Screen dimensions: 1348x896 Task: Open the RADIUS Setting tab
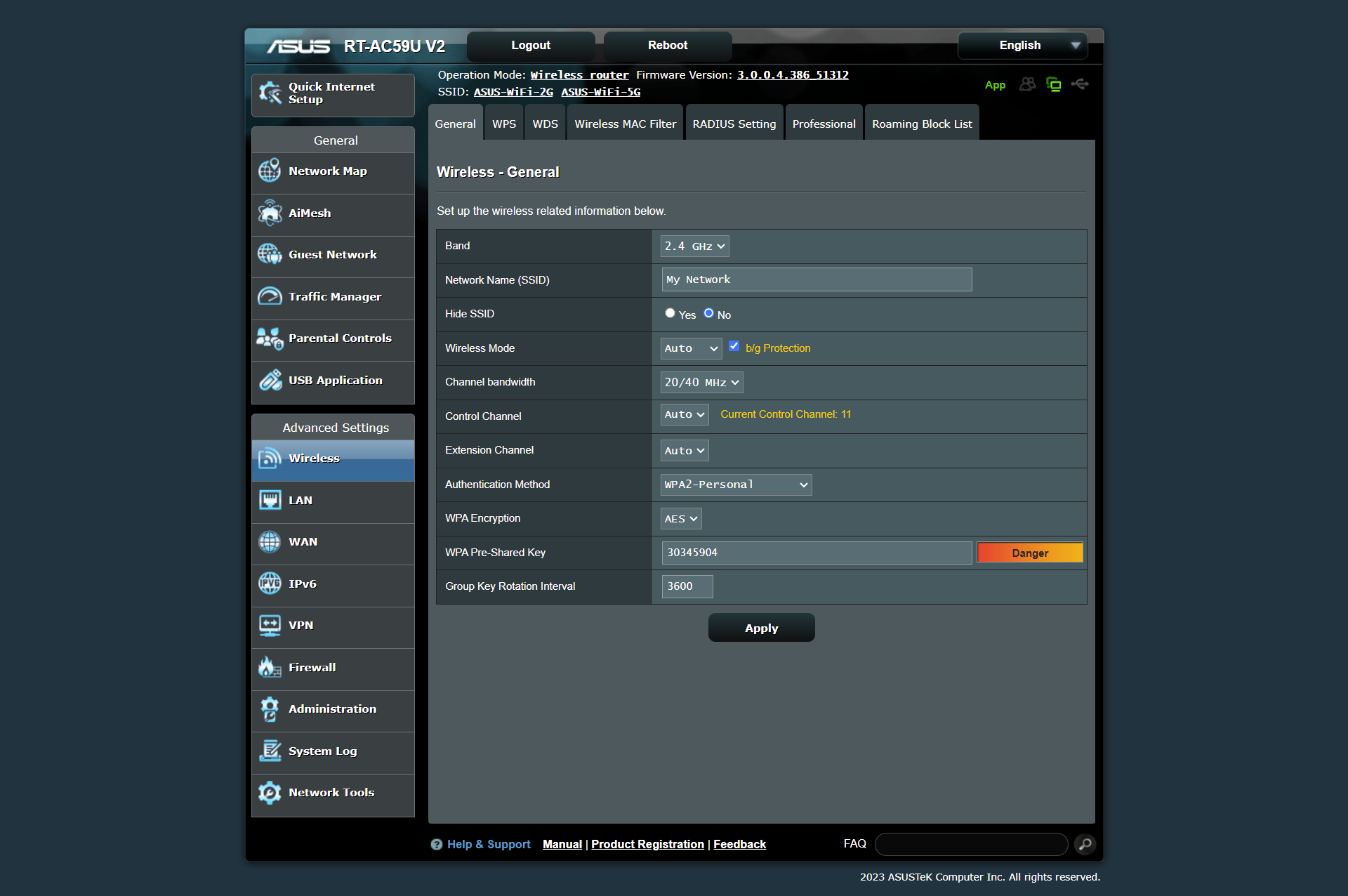point(734,124)
